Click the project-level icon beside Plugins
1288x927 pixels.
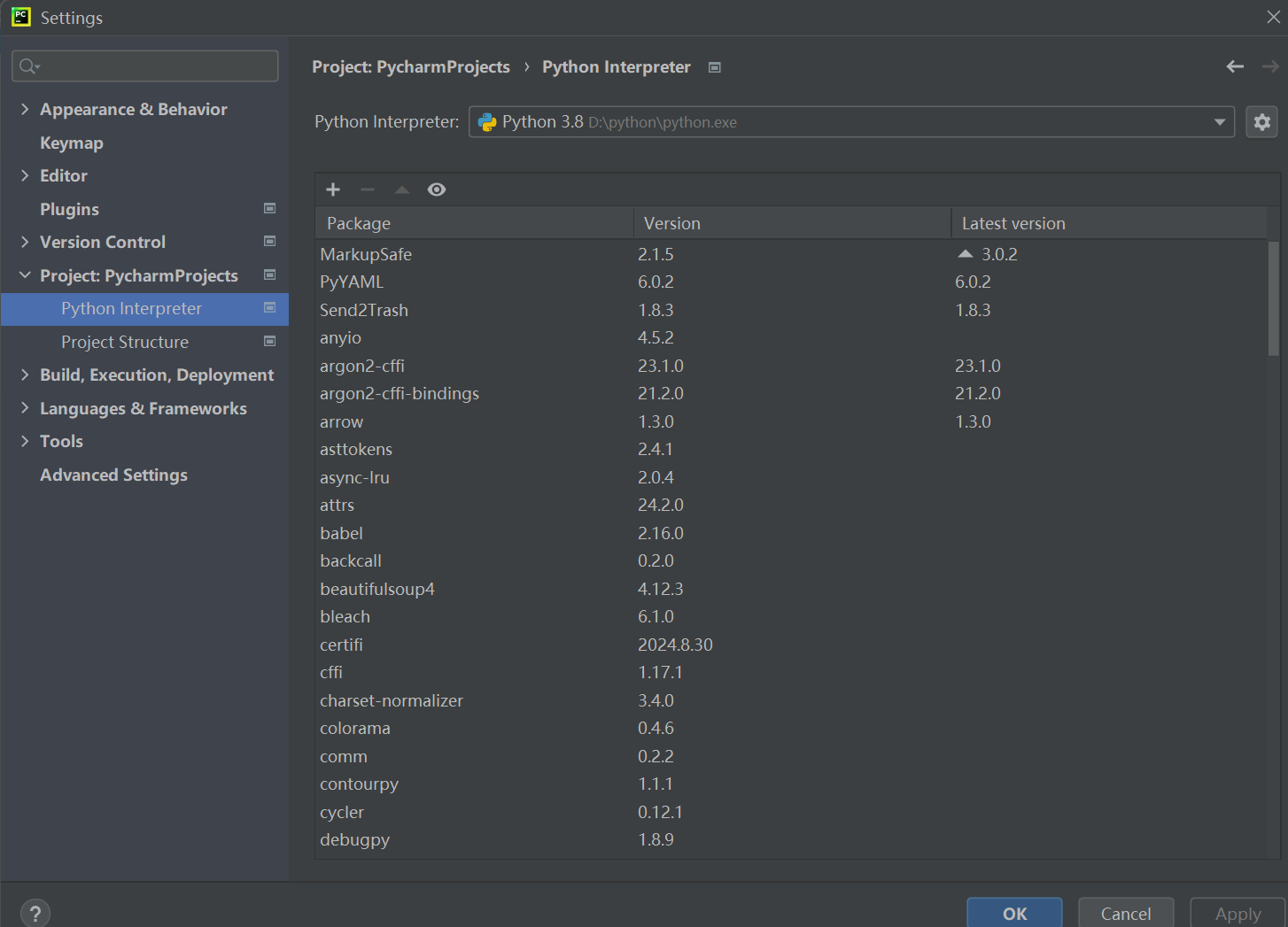click(270, 208)
